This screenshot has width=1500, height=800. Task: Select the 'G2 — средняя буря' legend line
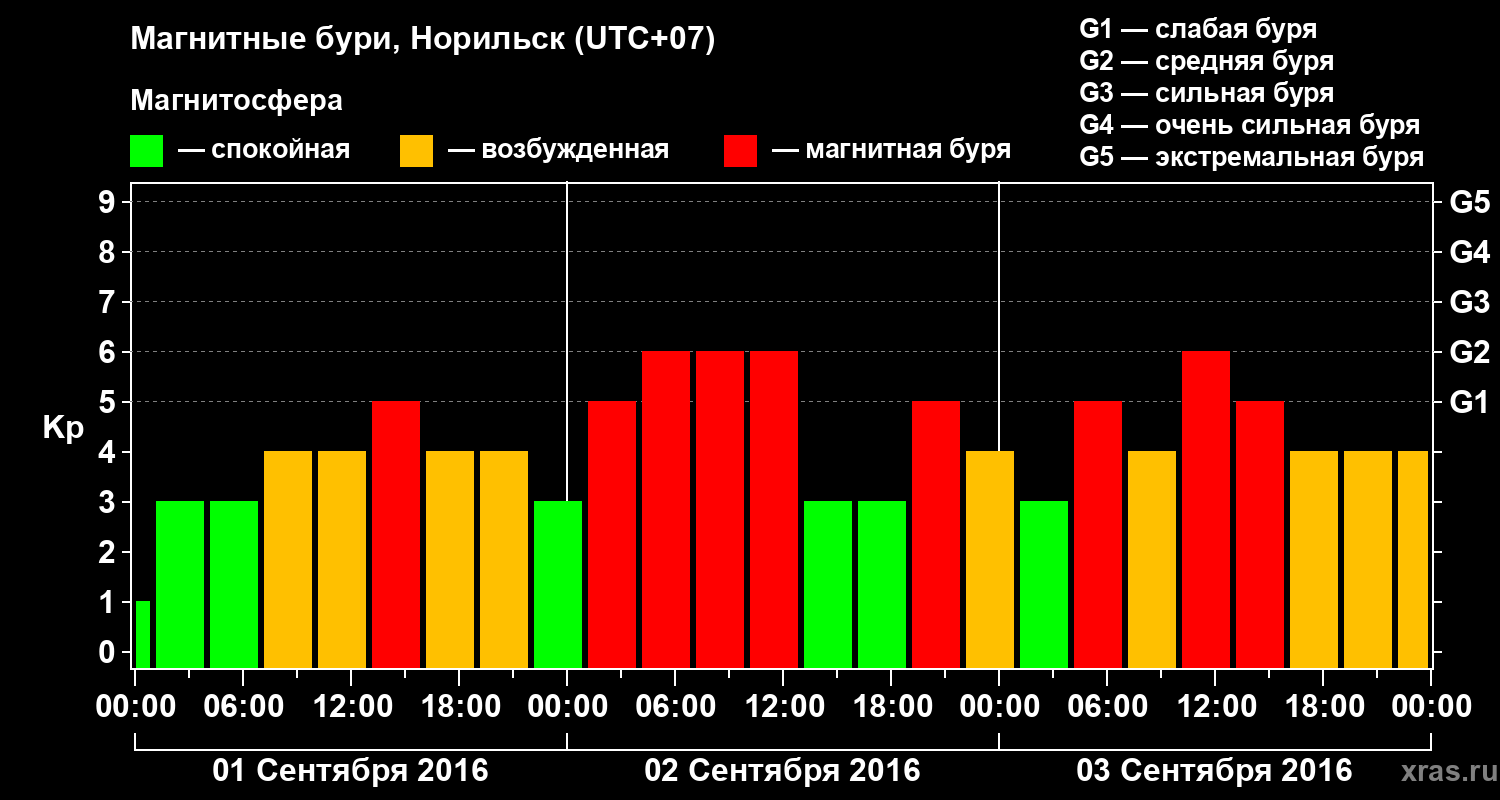(x=1207, y=61)
